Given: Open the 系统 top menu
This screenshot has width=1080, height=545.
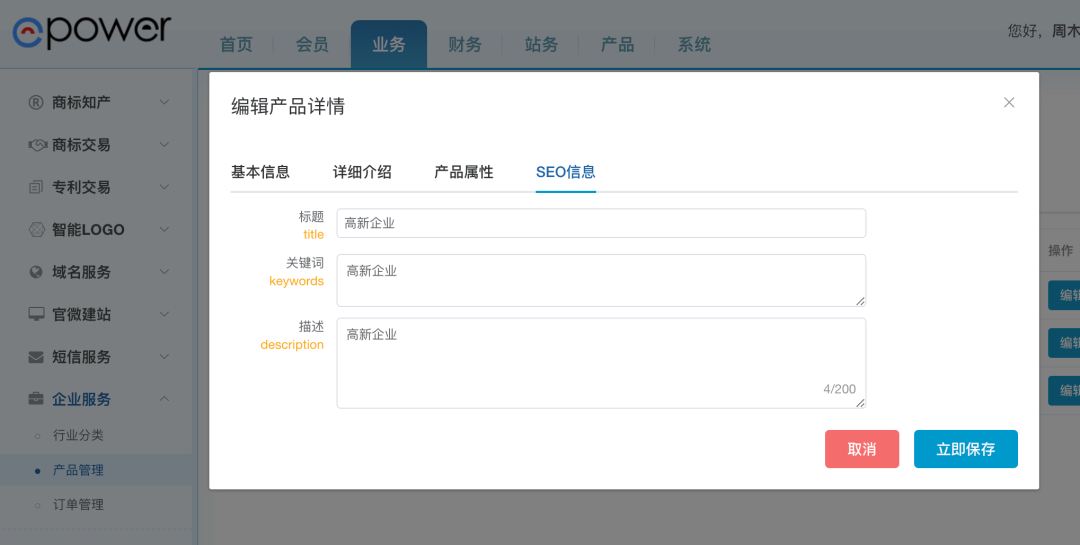Looking at the screenshot, I should (x=694, y=45).
